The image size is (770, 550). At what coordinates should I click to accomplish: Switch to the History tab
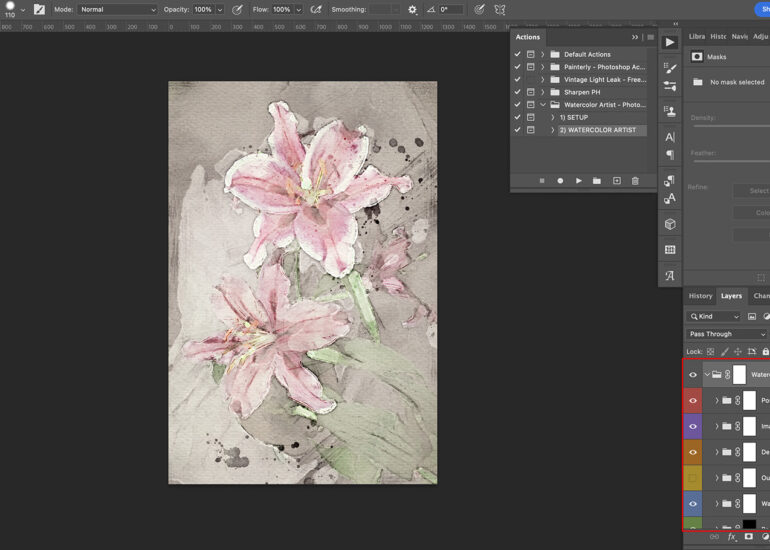point(700,296)
